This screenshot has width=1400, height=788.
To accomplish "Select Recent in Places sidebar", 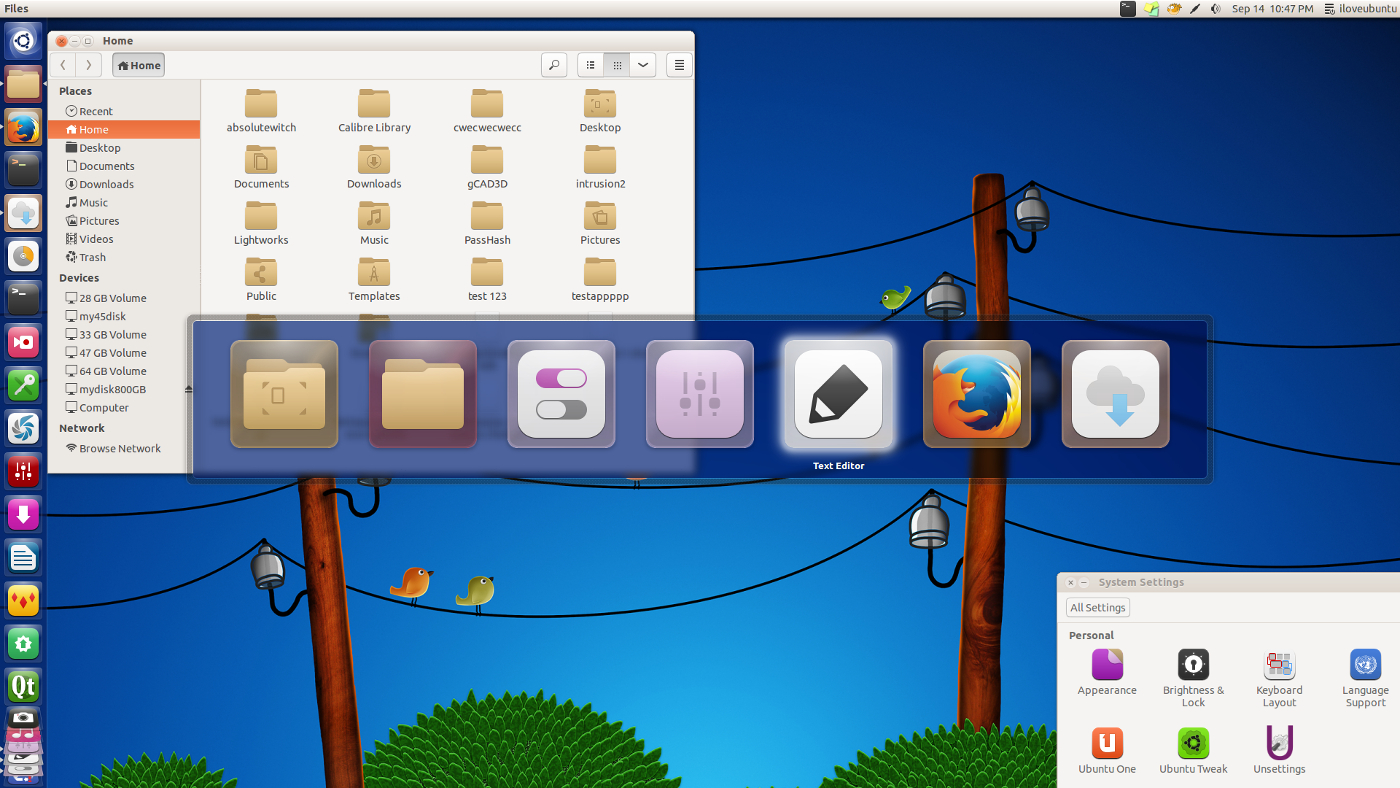I will coord(124,111).
